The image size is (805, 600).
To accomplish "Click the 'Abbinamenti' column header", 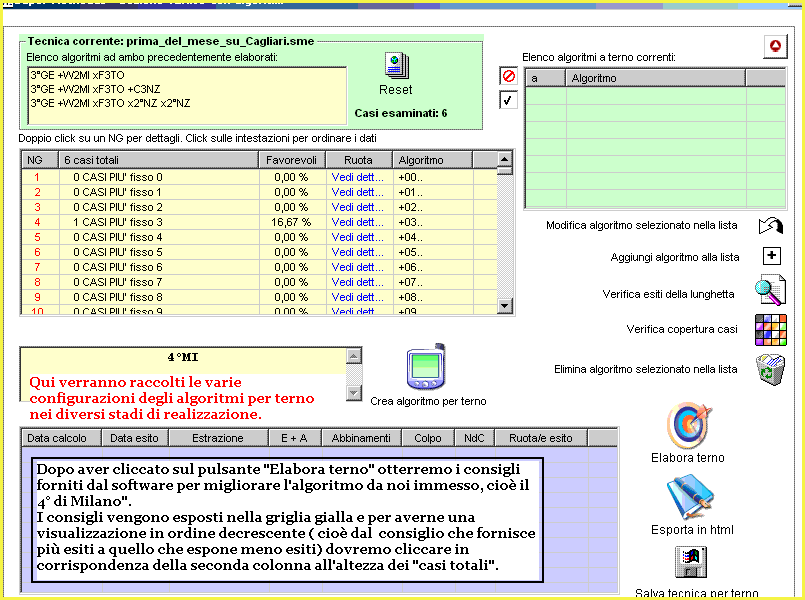I will (361, 438).
